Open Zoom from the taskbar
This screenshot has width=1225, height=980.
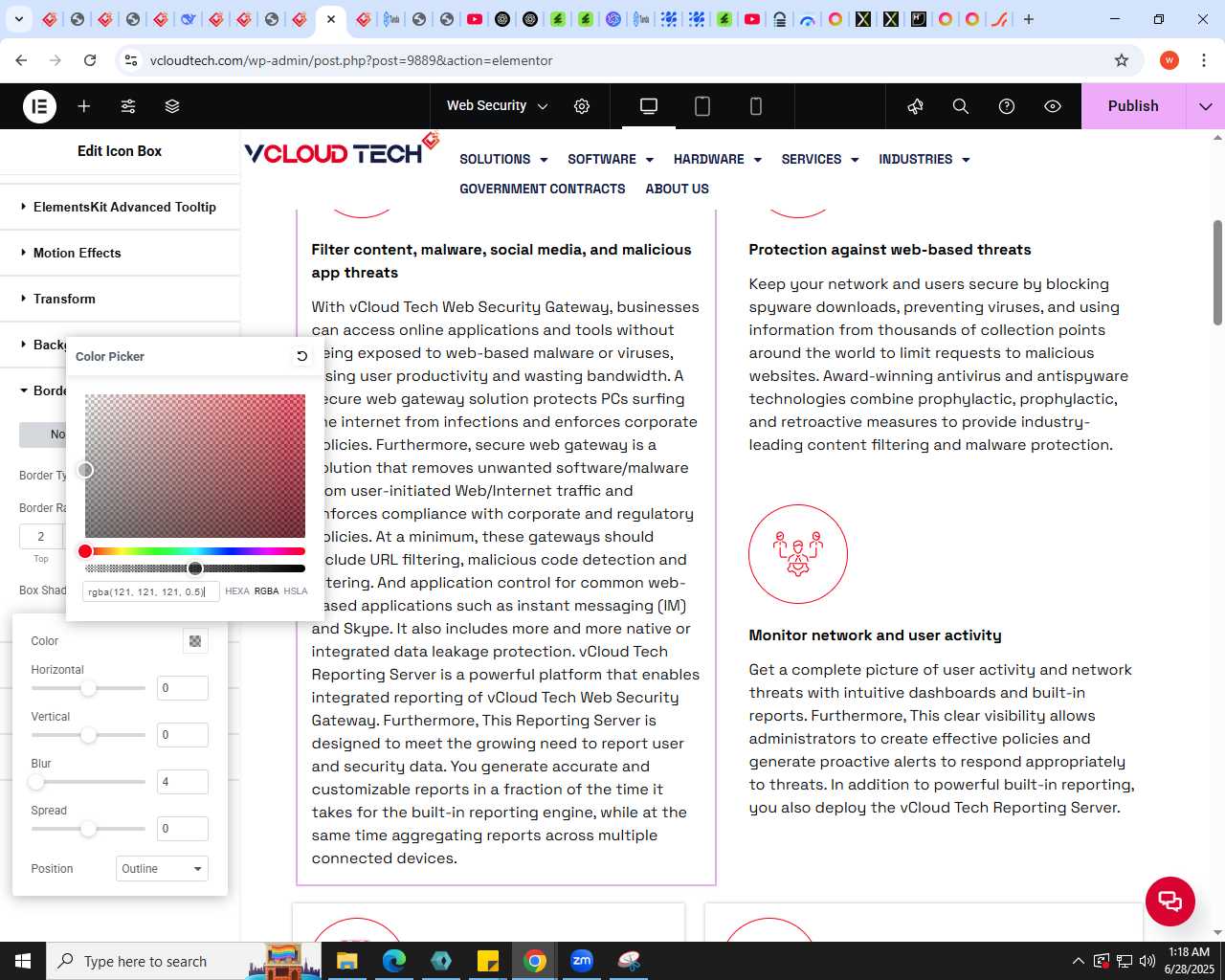click(x=582, y=961)
